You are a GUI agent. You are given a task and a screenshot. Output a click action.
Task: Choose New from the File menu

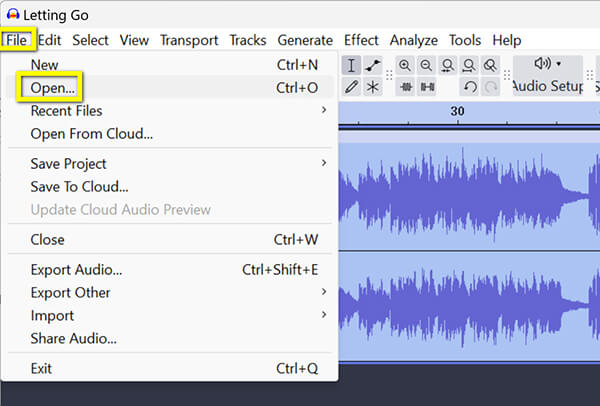170,65
